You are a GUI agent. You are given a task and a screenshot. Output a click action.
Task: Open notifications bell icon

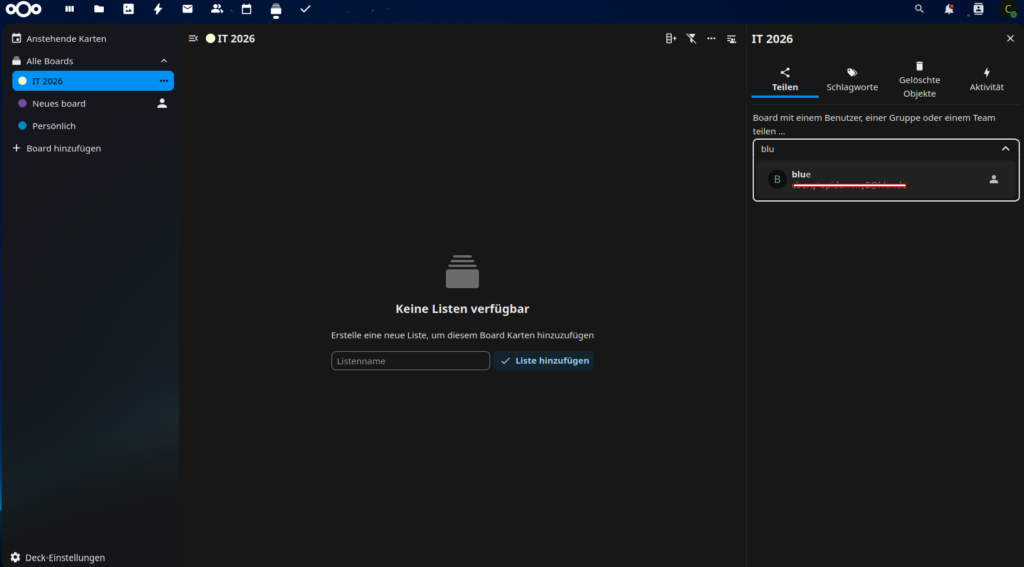click(x=948, y=9)
